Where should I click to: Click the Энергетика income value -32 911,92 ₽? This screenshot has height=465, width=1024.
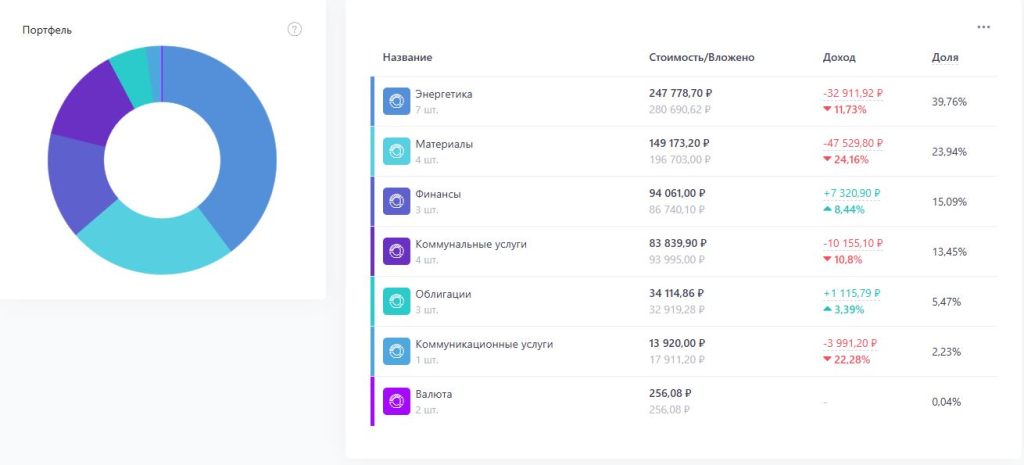852,93
